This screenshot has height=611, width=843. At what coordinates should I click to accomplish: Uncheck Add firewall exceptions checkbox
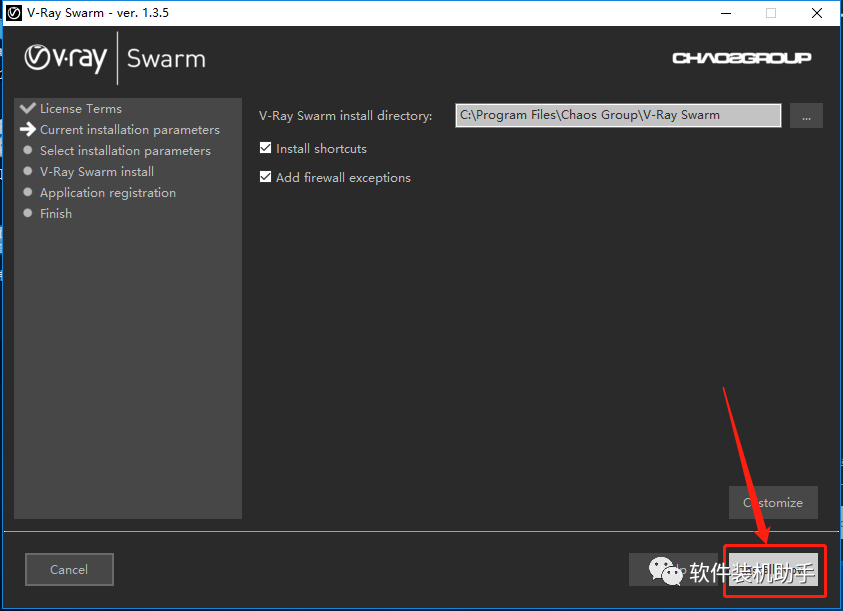point(266,177)
